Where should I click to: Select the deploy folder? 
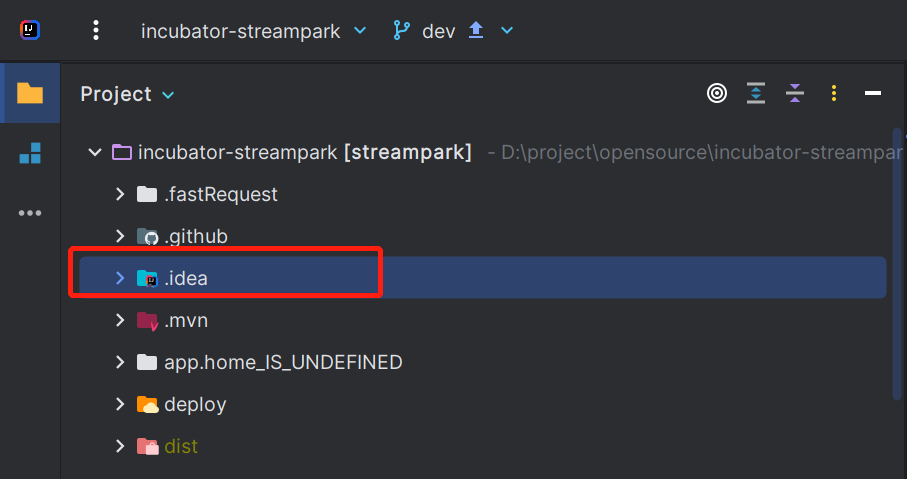tap(194, 405)
